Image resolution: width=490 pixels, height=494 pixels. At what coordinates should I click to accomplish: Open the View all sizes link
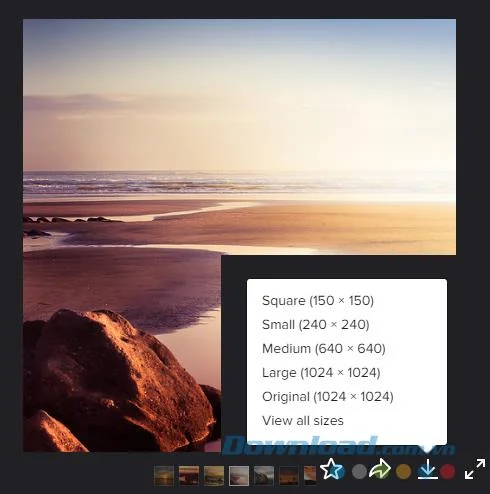[303, 421]
